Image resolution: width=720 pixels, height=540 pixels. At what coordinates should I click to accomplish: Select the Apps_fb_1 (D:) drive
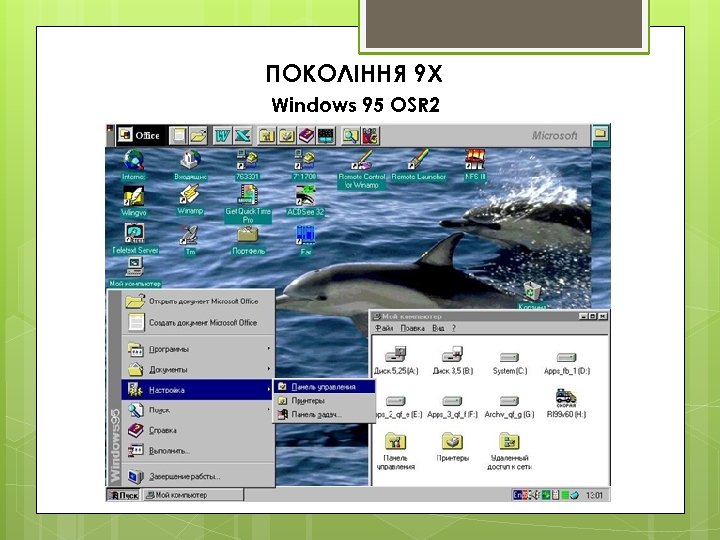pyautogui.click(x=567, y=363)
